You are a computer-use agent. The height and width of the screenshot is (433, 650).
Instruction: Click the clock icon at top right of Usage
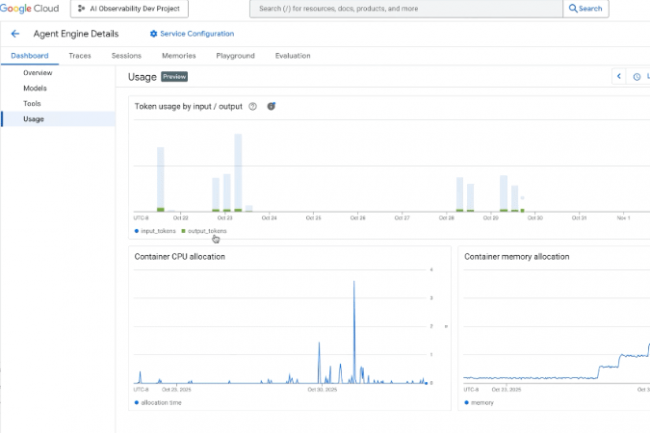(x=636, y=76)
